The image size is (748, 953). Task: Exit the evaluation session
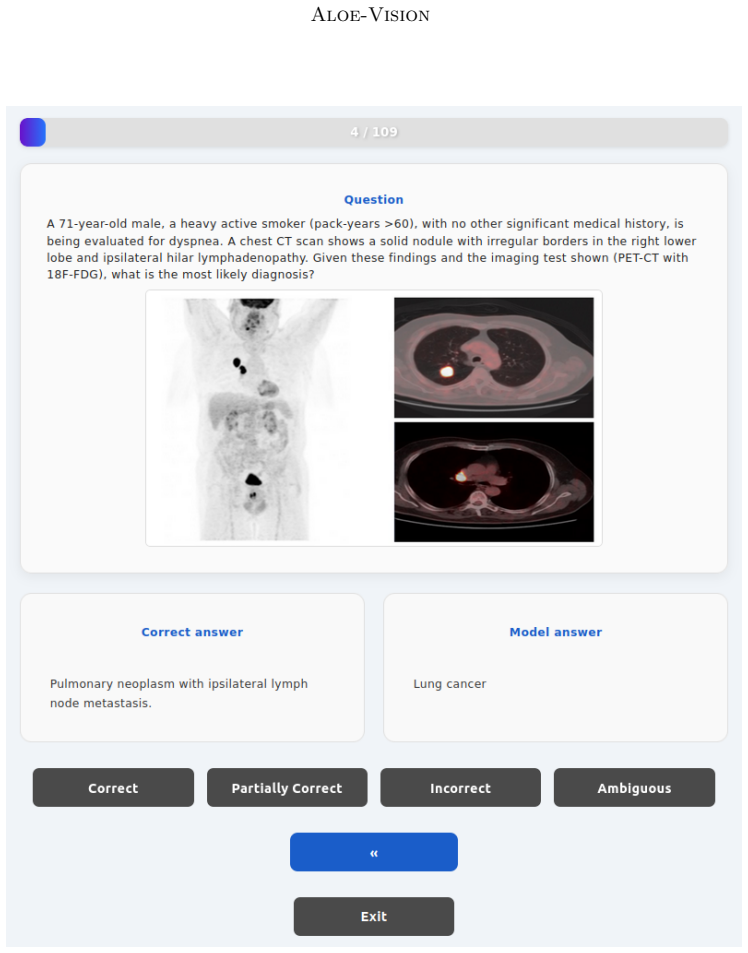coord(374,917)
